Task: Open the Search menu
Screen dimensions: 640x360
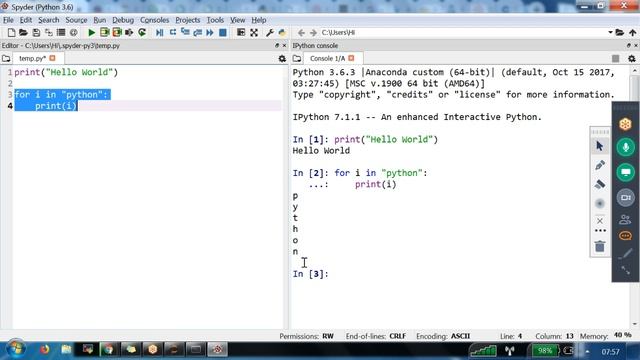Action: pos(49,20)
